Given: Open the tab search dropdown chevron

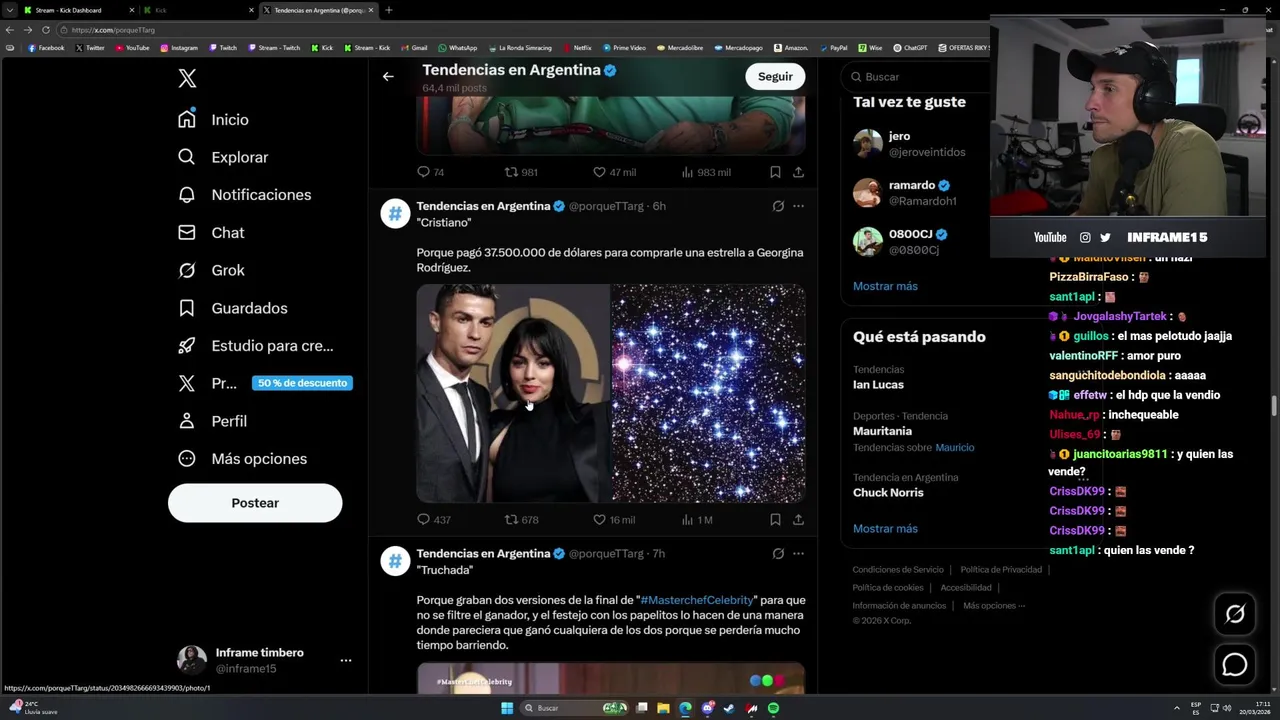Looking at the screenshot, I should pyautogui.click(x=9, y=10).
